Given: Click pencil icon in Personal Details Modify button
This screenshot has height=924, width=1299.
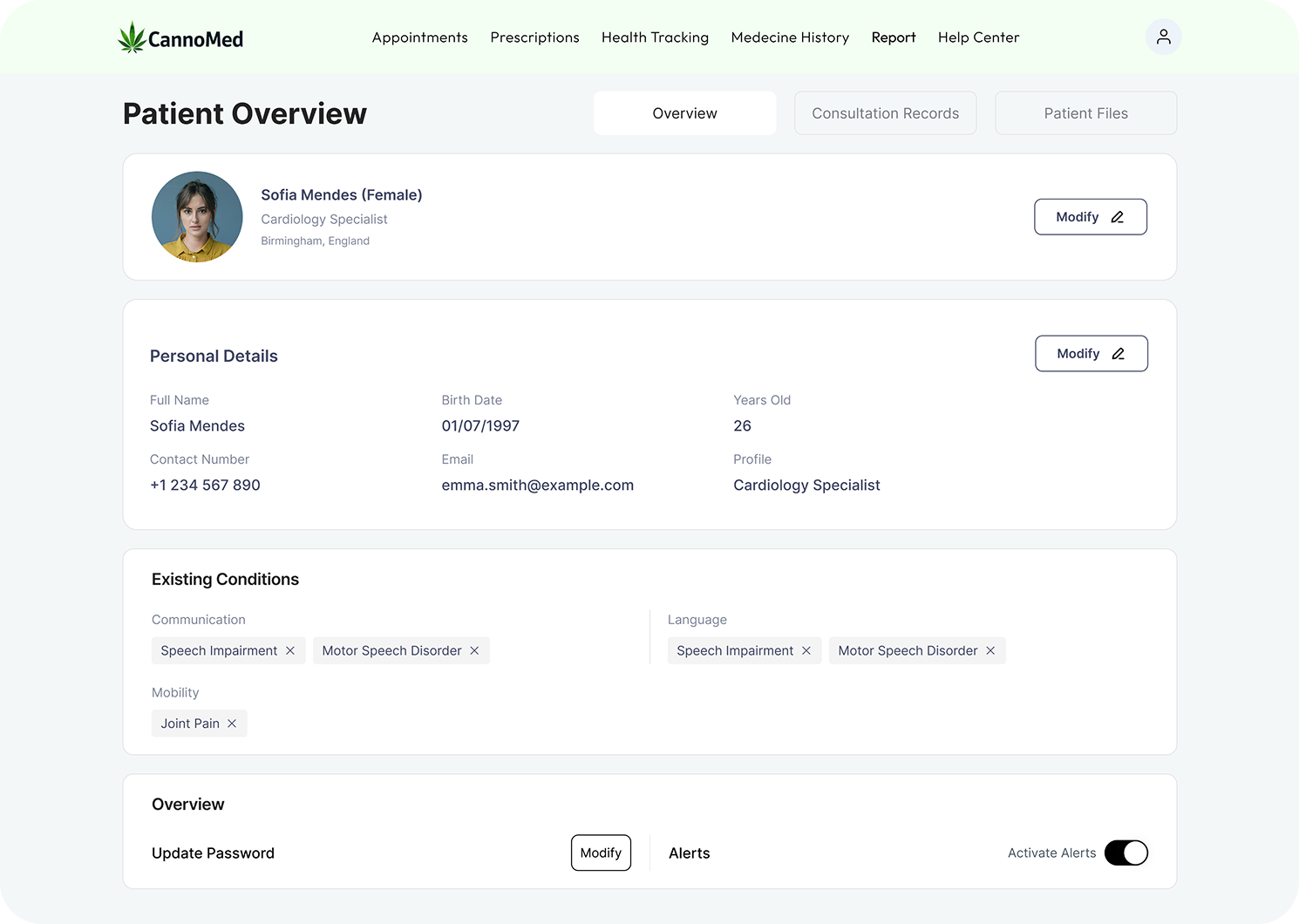Looking at the screenshot, I should click(1118, 354).
